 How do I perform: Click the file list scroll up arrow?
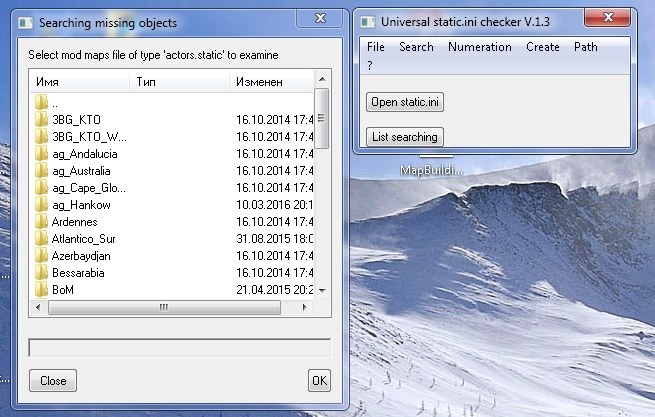click(x=322, y=79)
